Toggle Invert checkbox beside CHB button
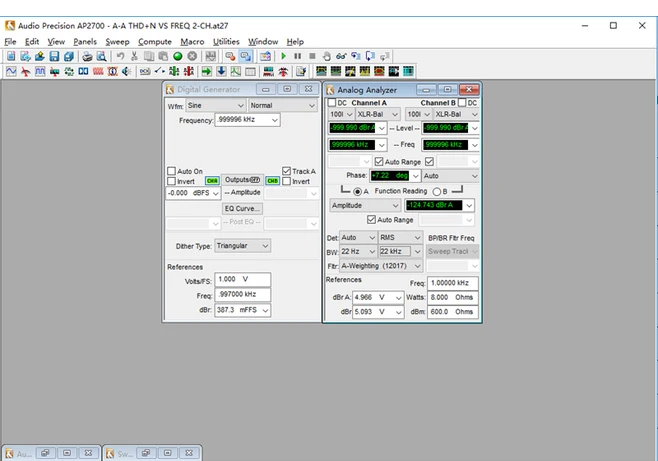Image resolution: width=658 pixels, height=461 pixels. tap(287, 181)
